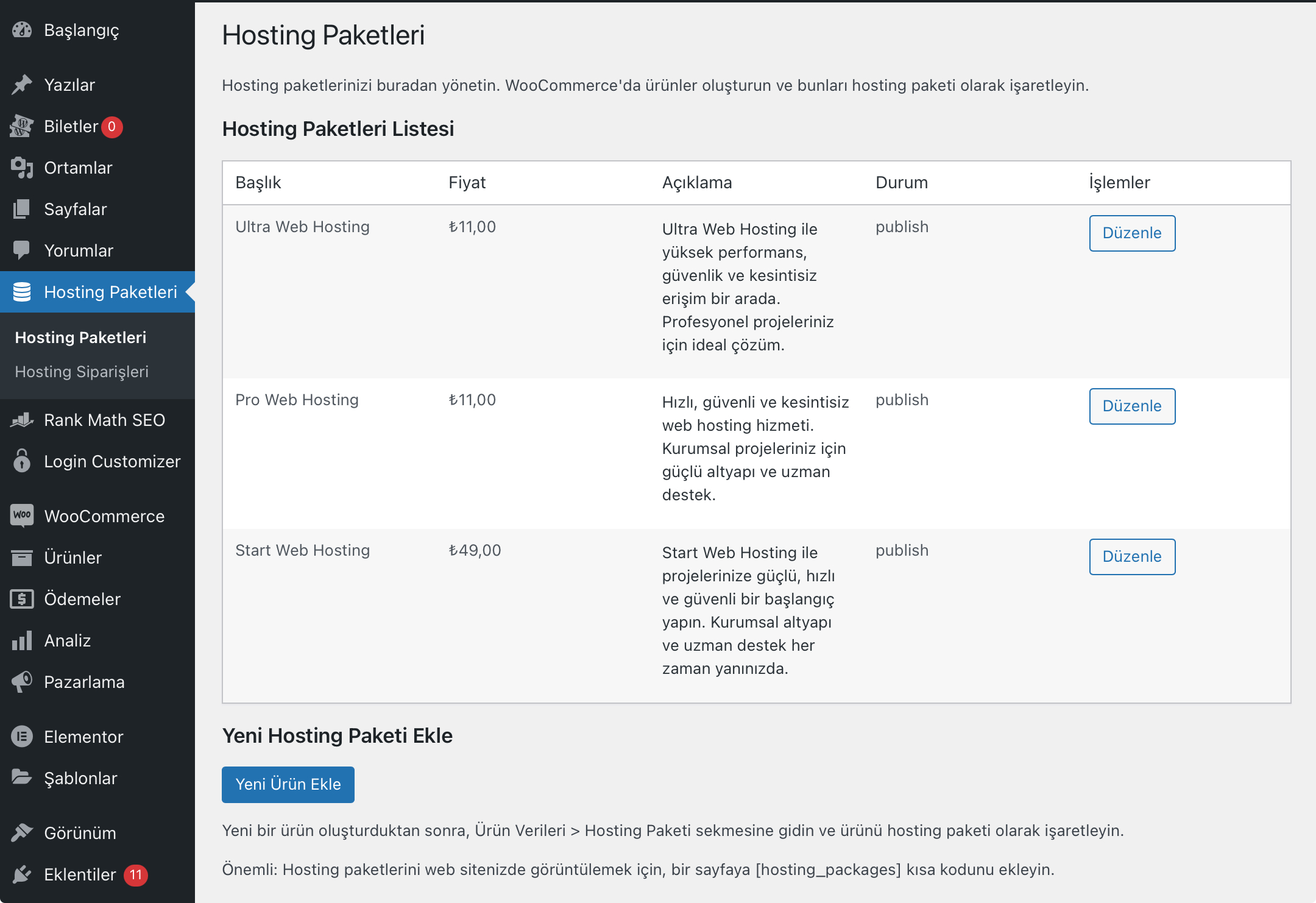Open the Başlangıç menu
Screen dimensions: 1316x903
pos(97,30)
